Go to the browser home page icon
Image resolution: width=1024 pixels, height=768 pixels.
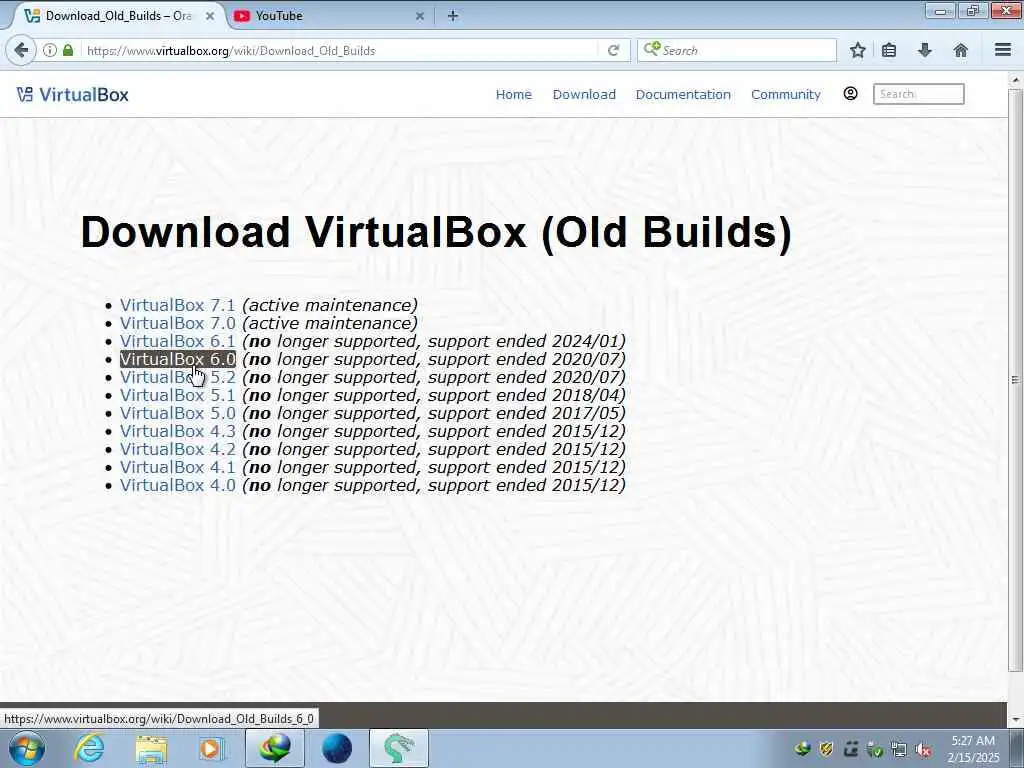[x=961, y=50]
